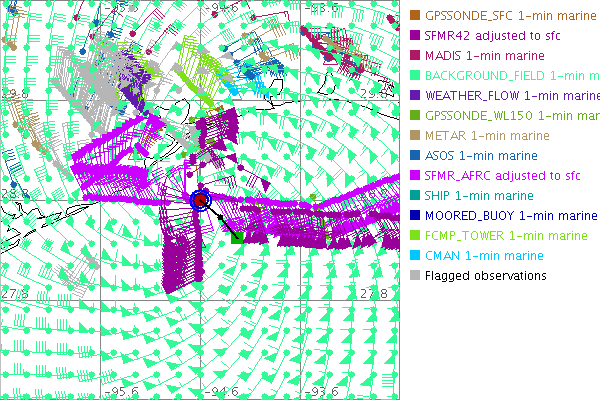Select the MADIS magenta legend square
The height and width of the screenshot is (400, 600).
415,55
